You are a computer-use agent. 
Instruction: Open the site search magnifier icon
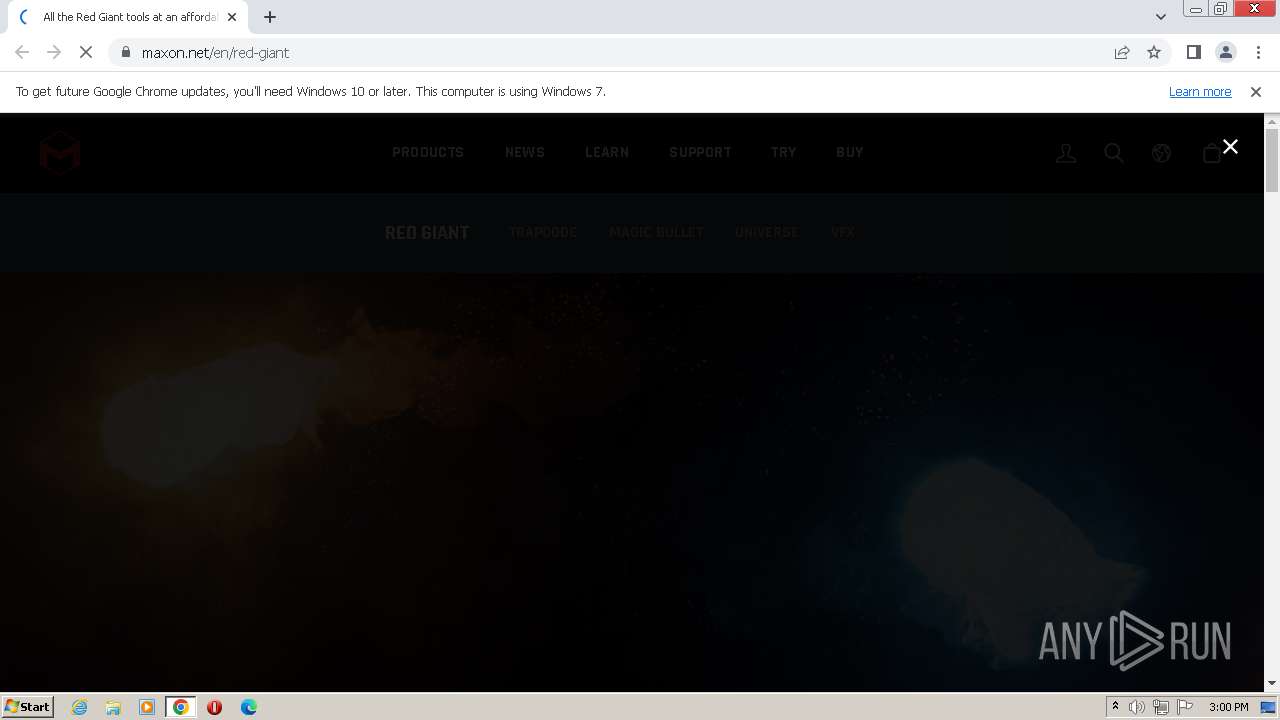point(1114,153)
